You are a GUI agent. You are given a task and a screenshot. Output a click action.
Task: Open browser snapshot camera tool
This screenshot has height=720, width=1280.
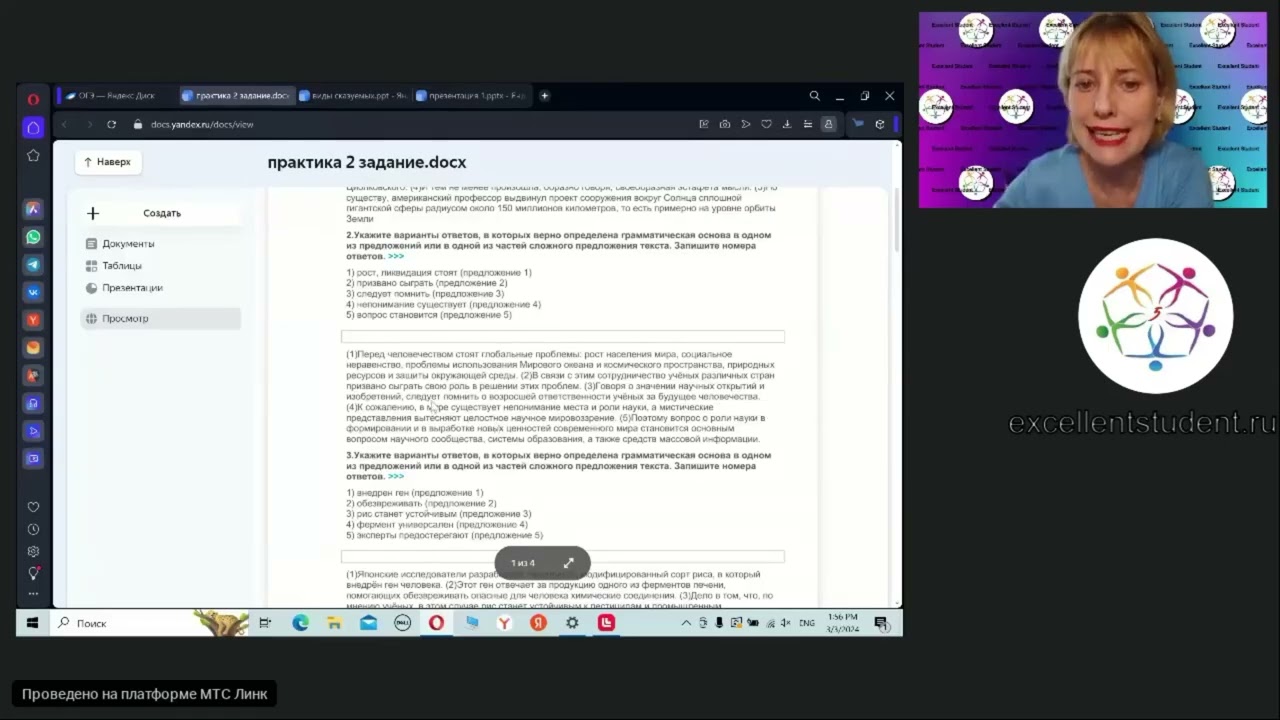click(725, 124)
